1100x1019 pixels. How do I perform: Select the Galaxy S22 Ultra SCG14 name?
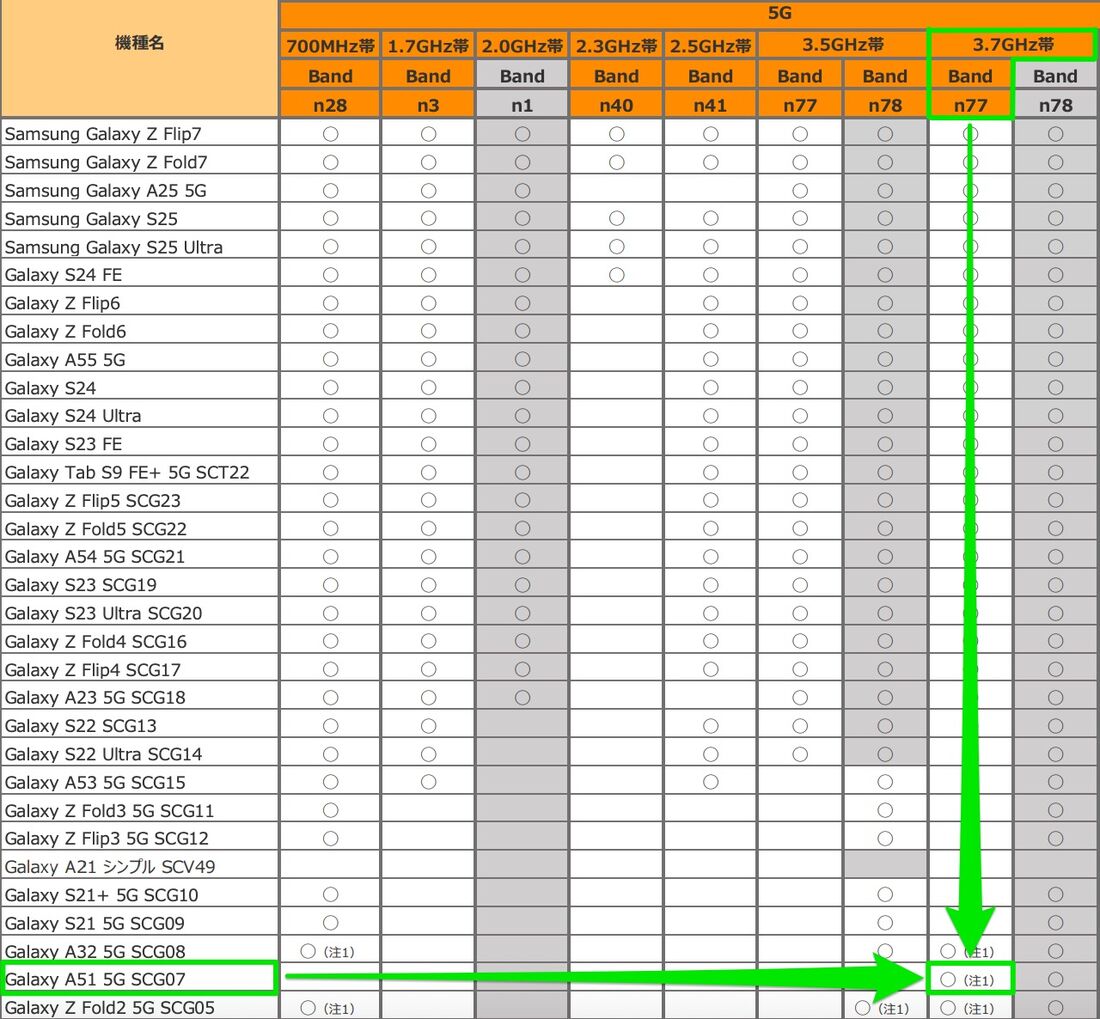pos(103,754)
